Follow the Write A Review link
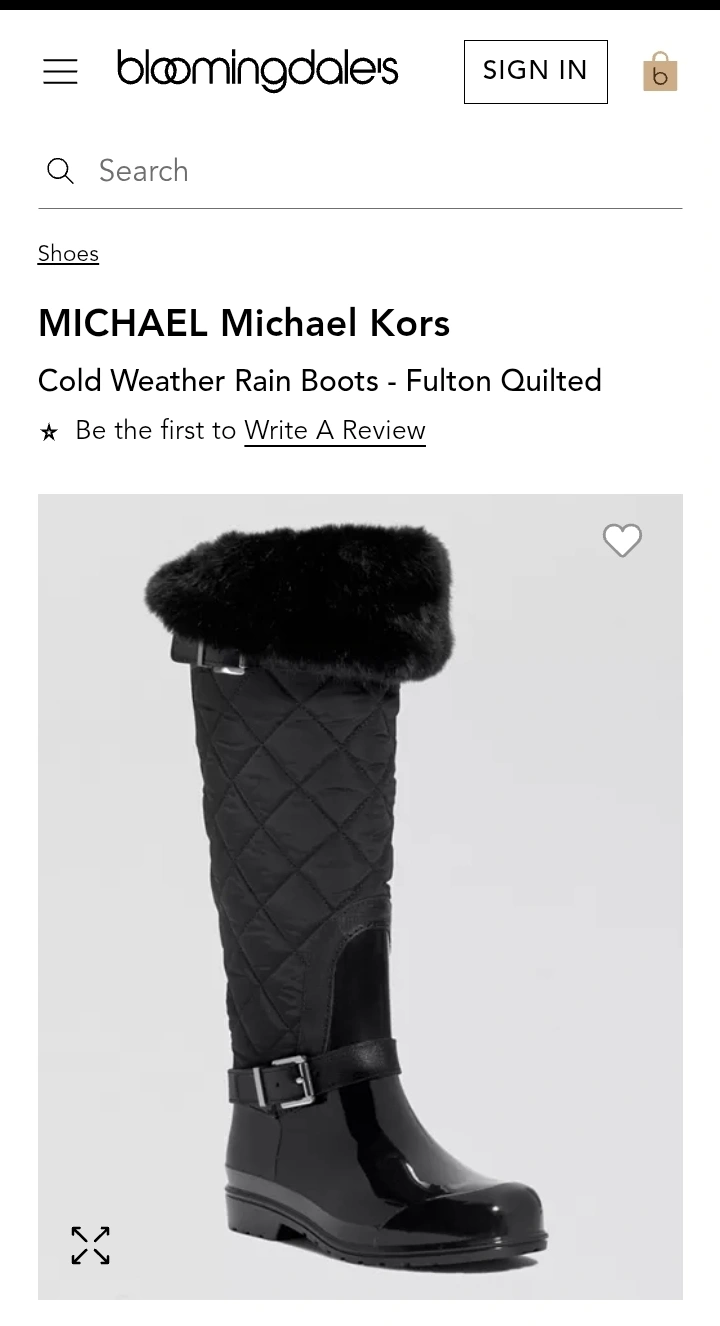The width and height of the screenshot is (720, 1326). click(x=335, y=430)
